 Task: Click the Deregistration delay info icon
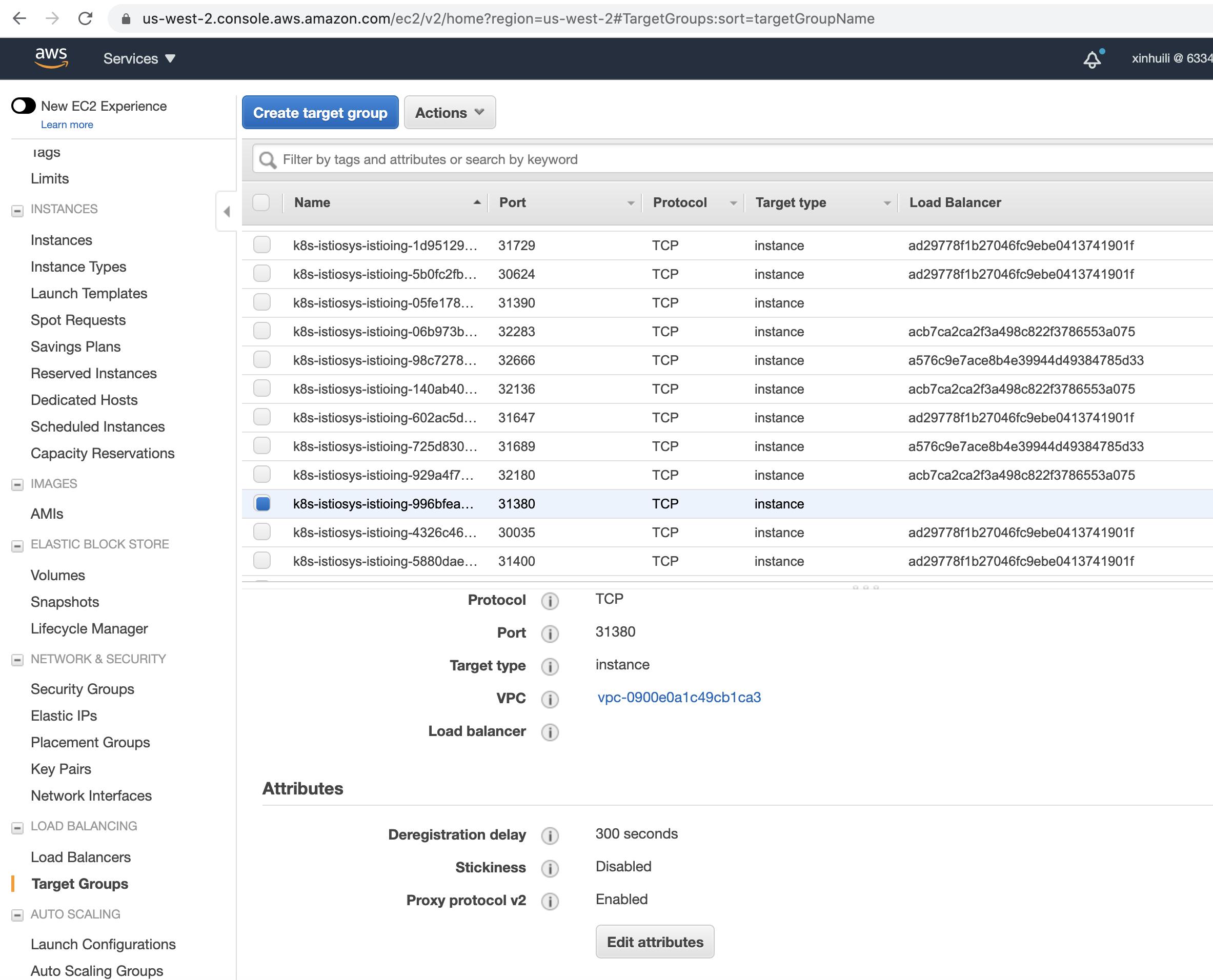(550, 835)
